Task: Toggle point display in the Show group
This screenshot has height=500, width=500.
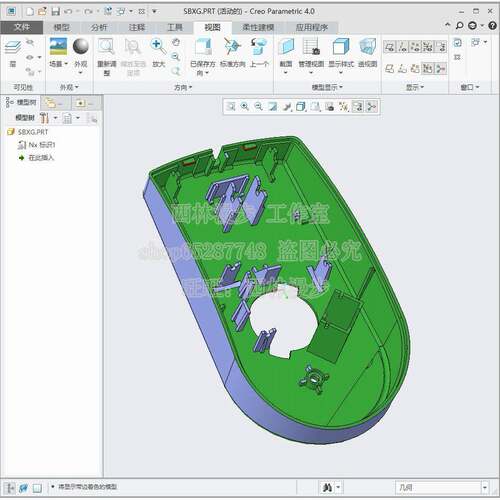Action: click(x=415, y=47)
